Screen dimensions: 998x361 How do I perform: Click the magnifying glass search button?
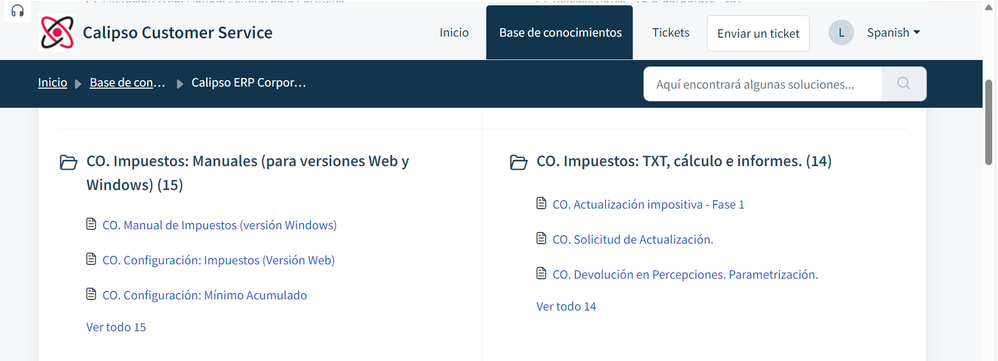point(904,83)
